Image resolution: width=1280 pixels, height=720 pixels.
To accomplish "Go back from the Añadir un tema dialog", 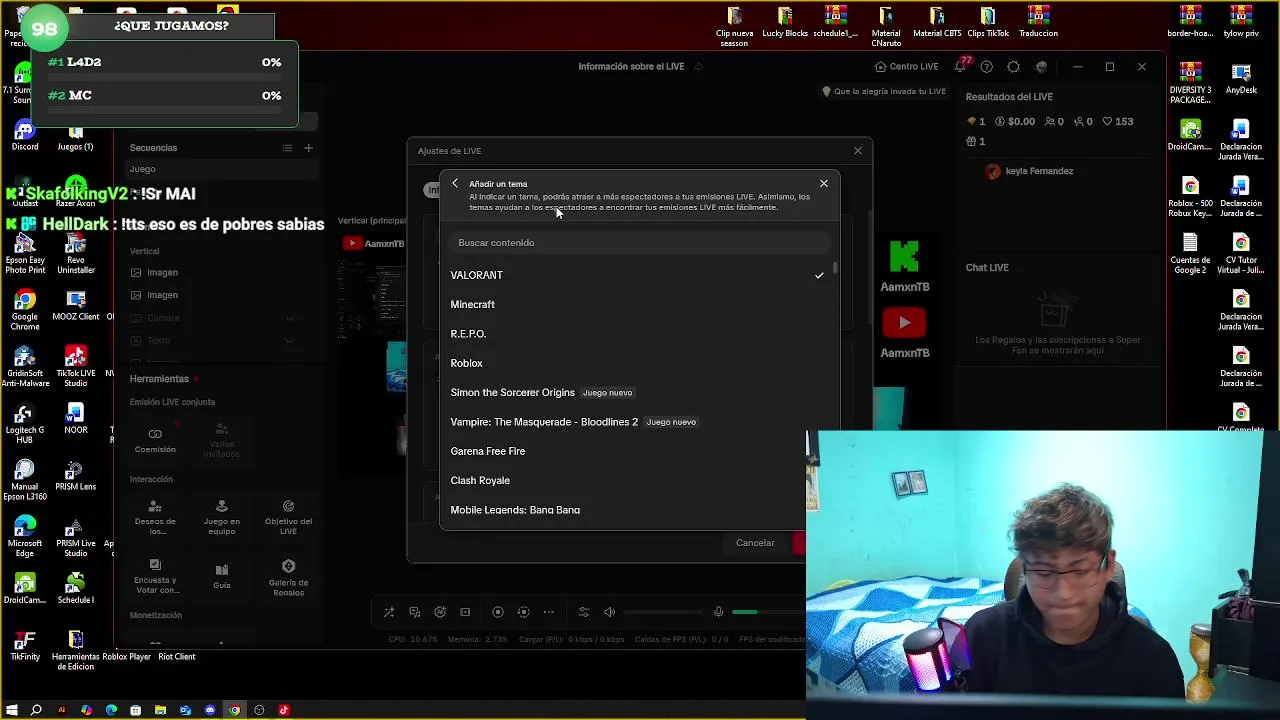I will (x=455, y=184).
